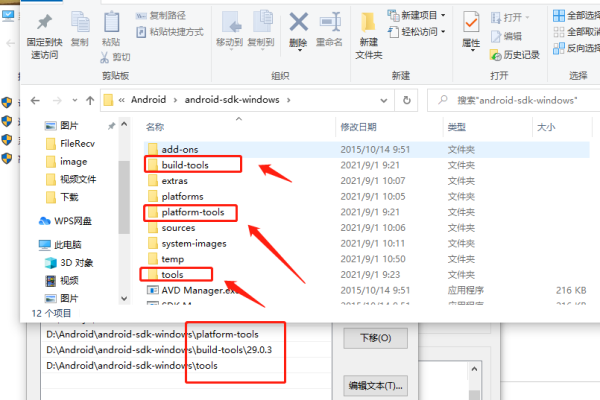Select the Cut scissors command
This screenshot has width=600, height=400.
[115, 57]
